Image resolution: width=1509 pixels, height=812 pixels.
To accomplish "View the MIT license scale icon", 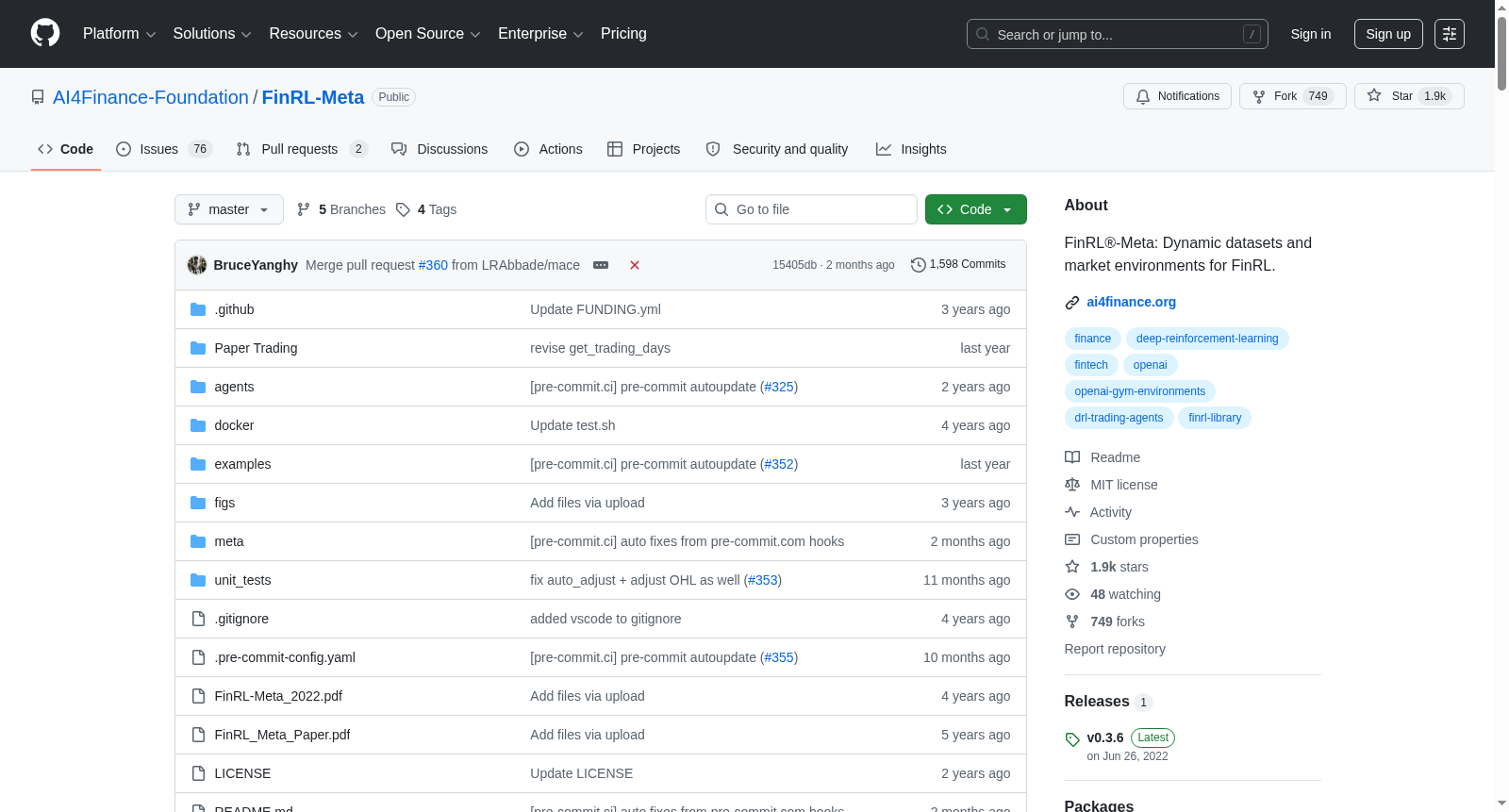I will pyautogui.click(x=1072, y=485).
